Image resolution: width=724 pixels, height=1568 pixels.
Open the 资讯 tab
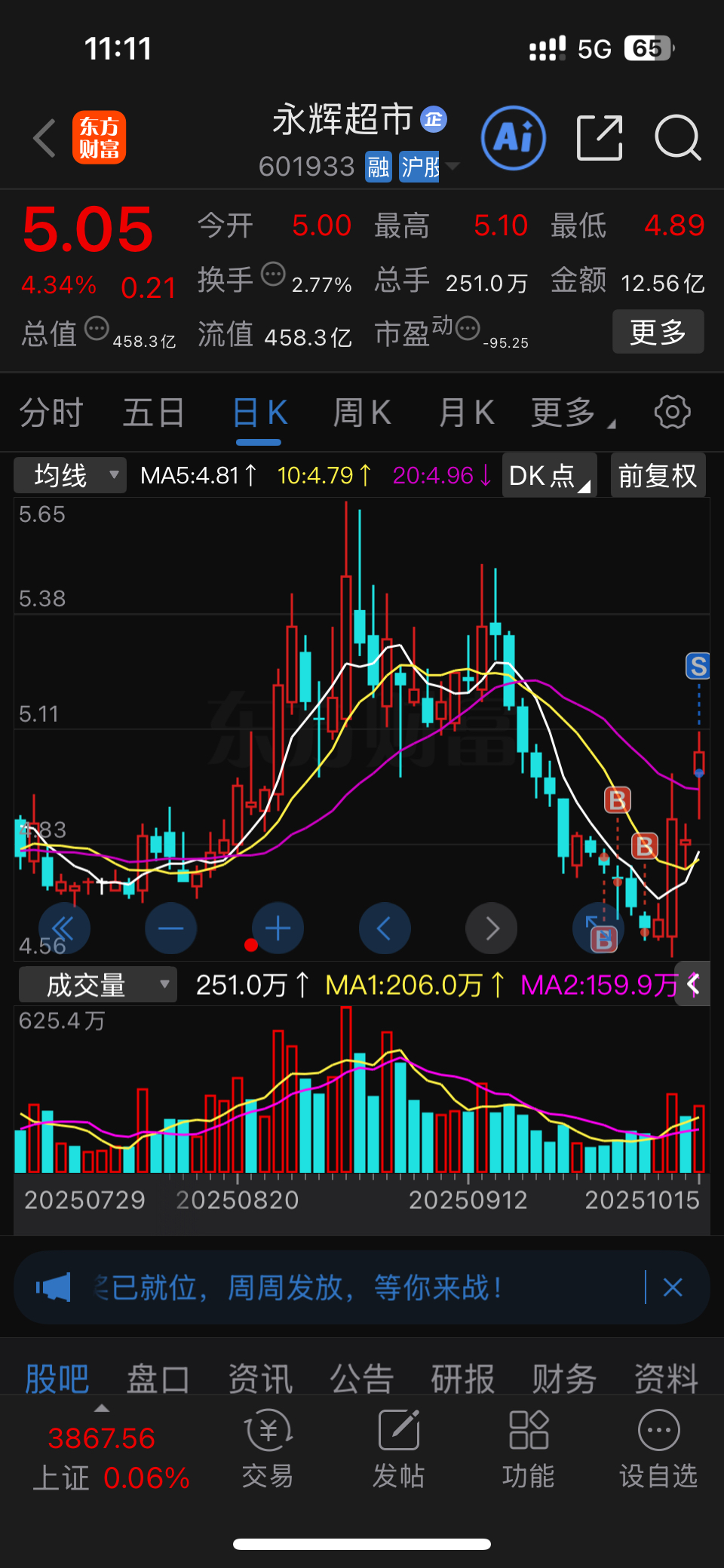260,1379
